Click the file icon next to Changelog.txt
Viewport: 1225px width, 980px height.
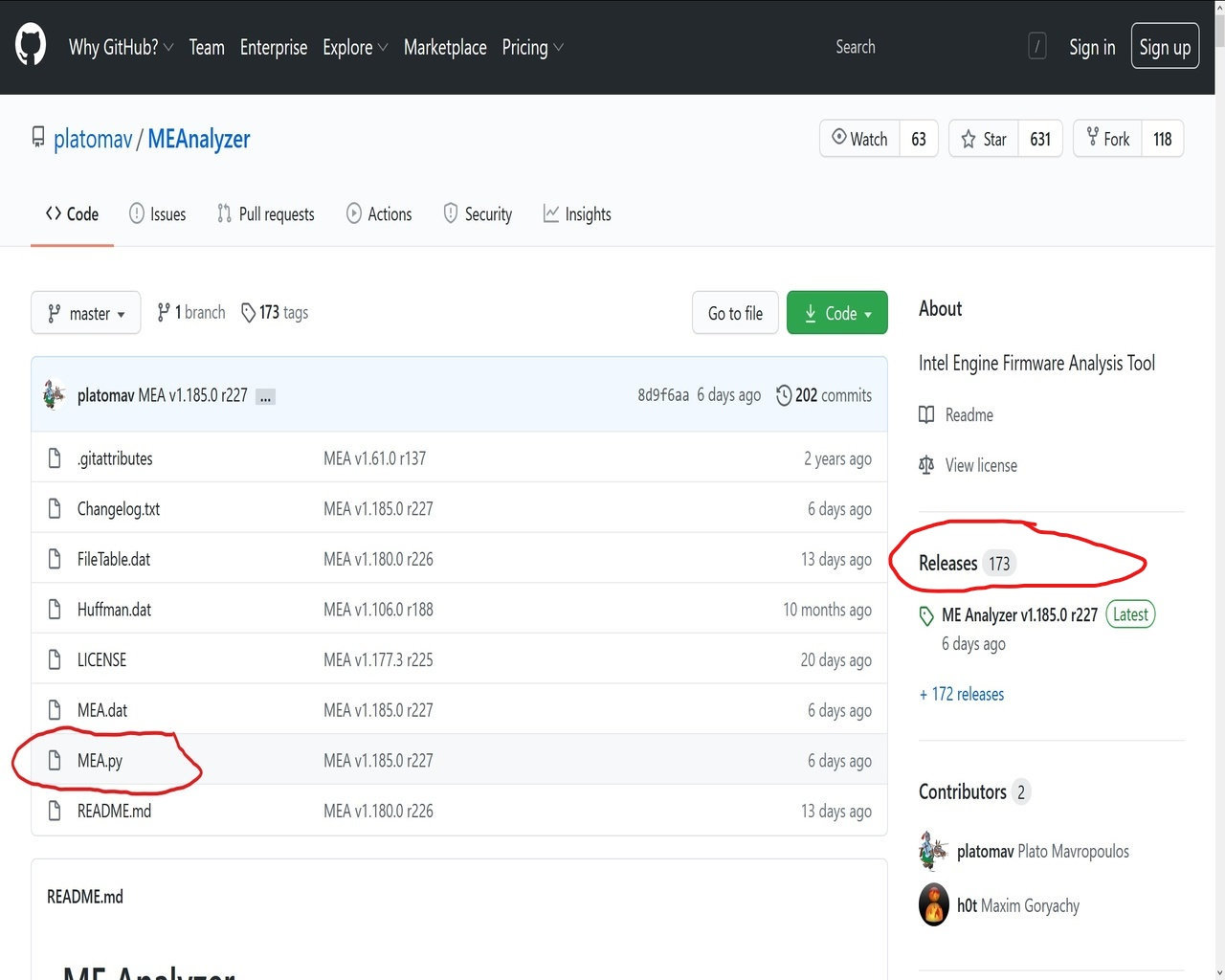[x=55, y=509]
